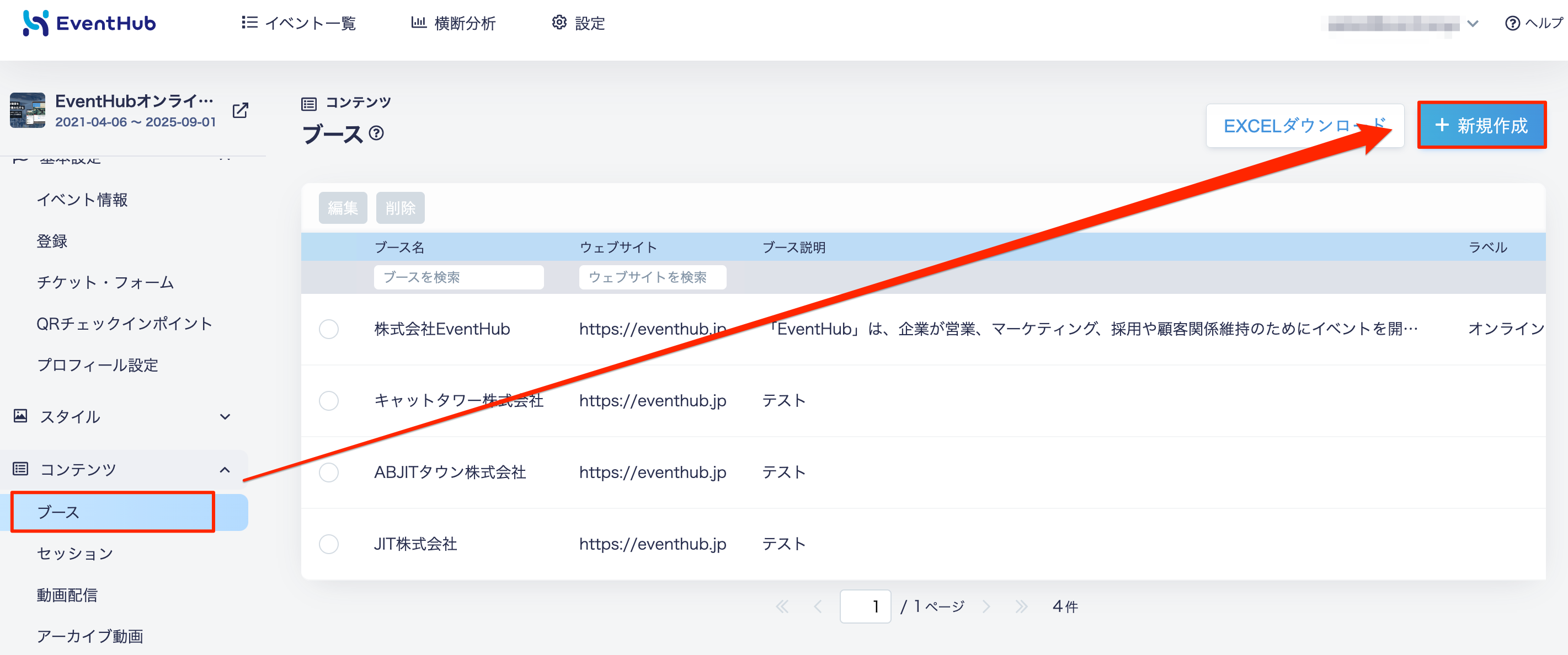
Task: Go to previous page arrow
Action: 818,606
